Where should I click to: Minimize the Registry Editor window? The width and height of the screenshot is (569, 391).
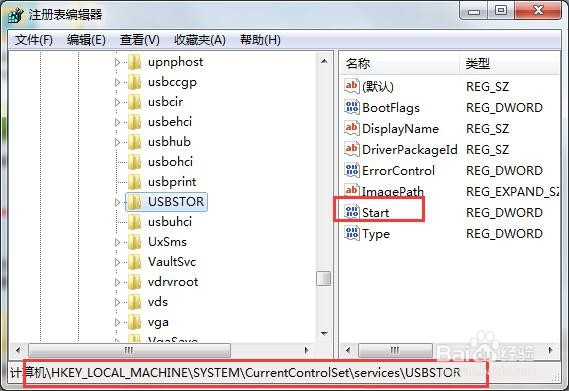pos(474,11)
